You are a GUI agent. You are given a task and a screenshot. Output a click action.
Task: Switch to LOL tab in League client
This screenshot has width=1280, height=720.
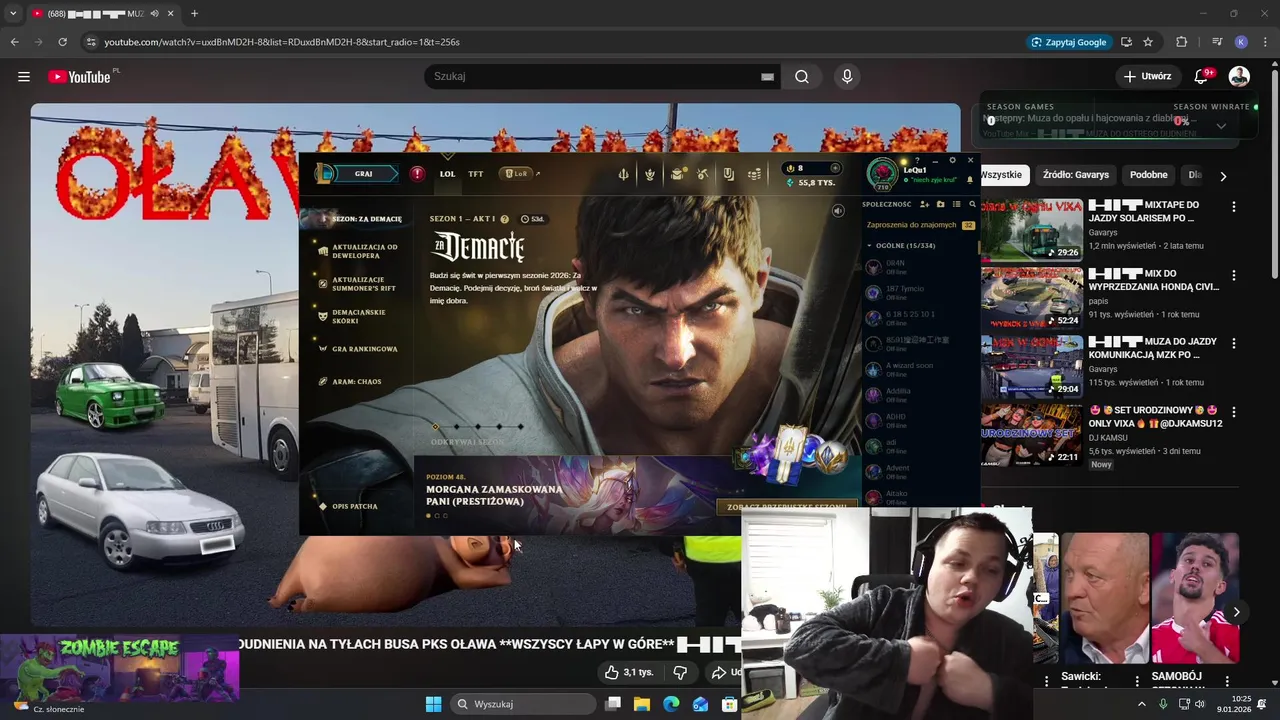(447, 174)
